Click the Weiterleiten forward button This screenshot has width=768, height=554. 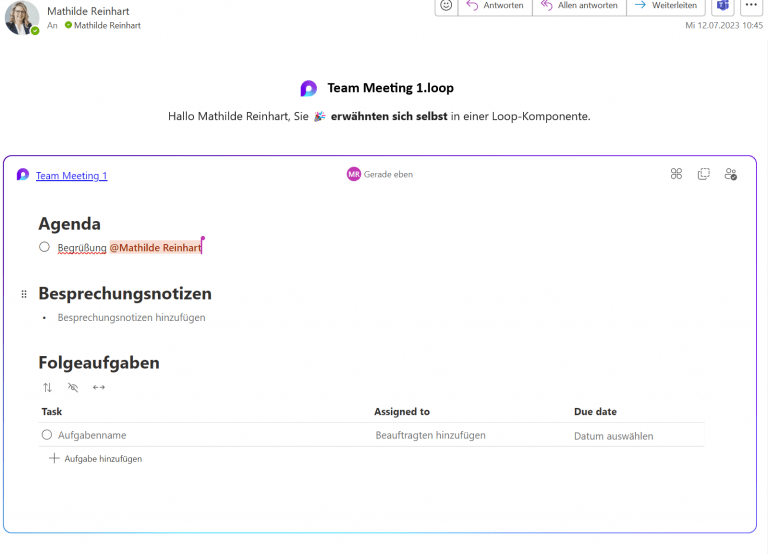(666, 6)
